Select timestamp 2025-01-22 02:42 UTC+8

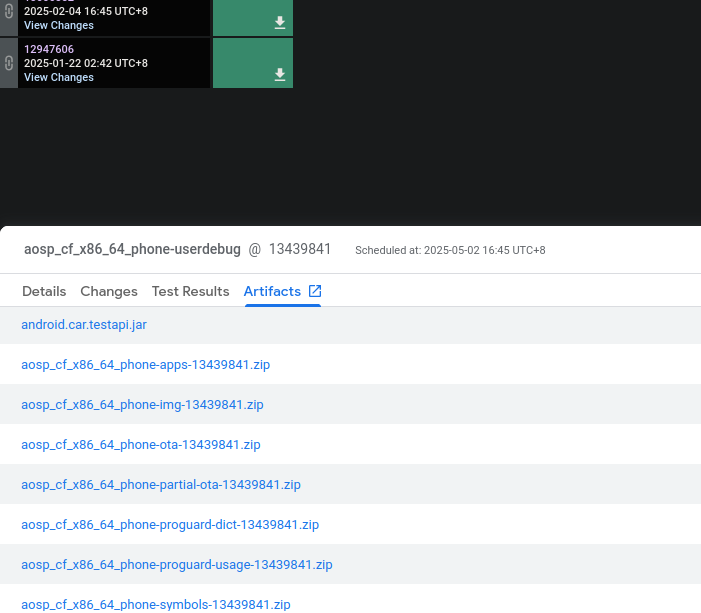[x=86, y=63]
